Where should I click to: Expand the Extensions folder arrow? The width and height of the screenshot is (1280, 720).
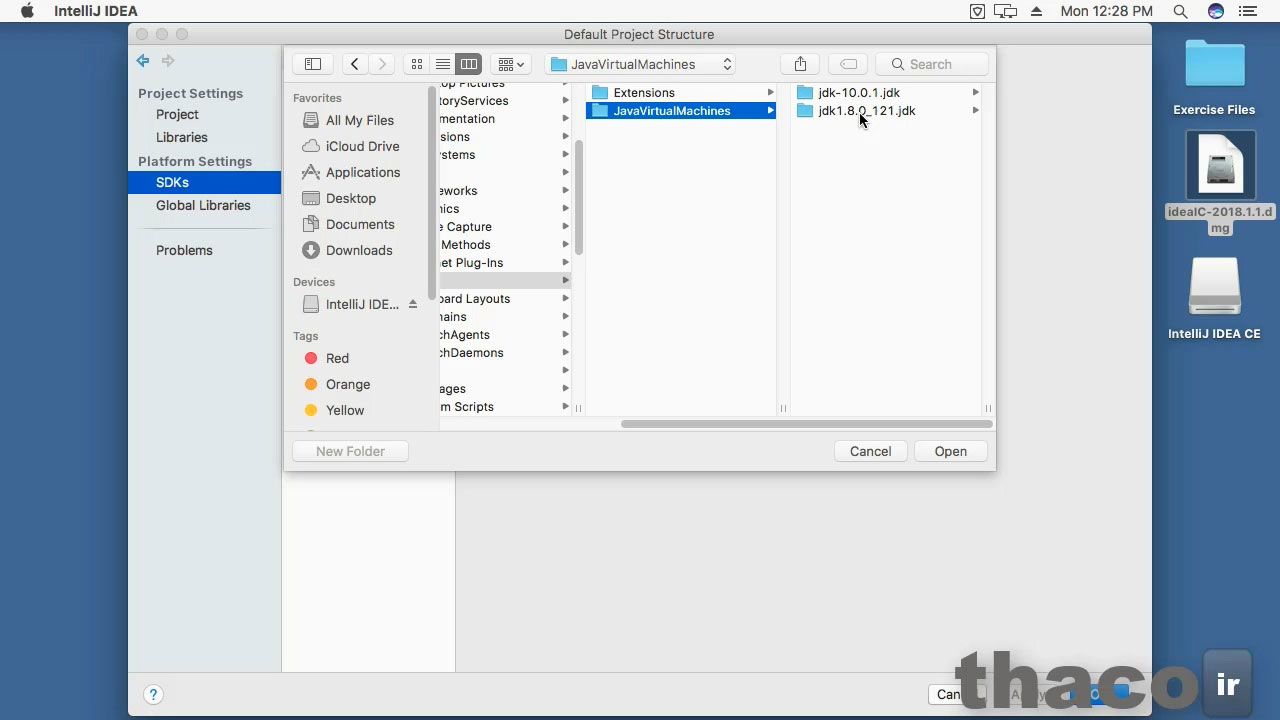click(770, 93)
